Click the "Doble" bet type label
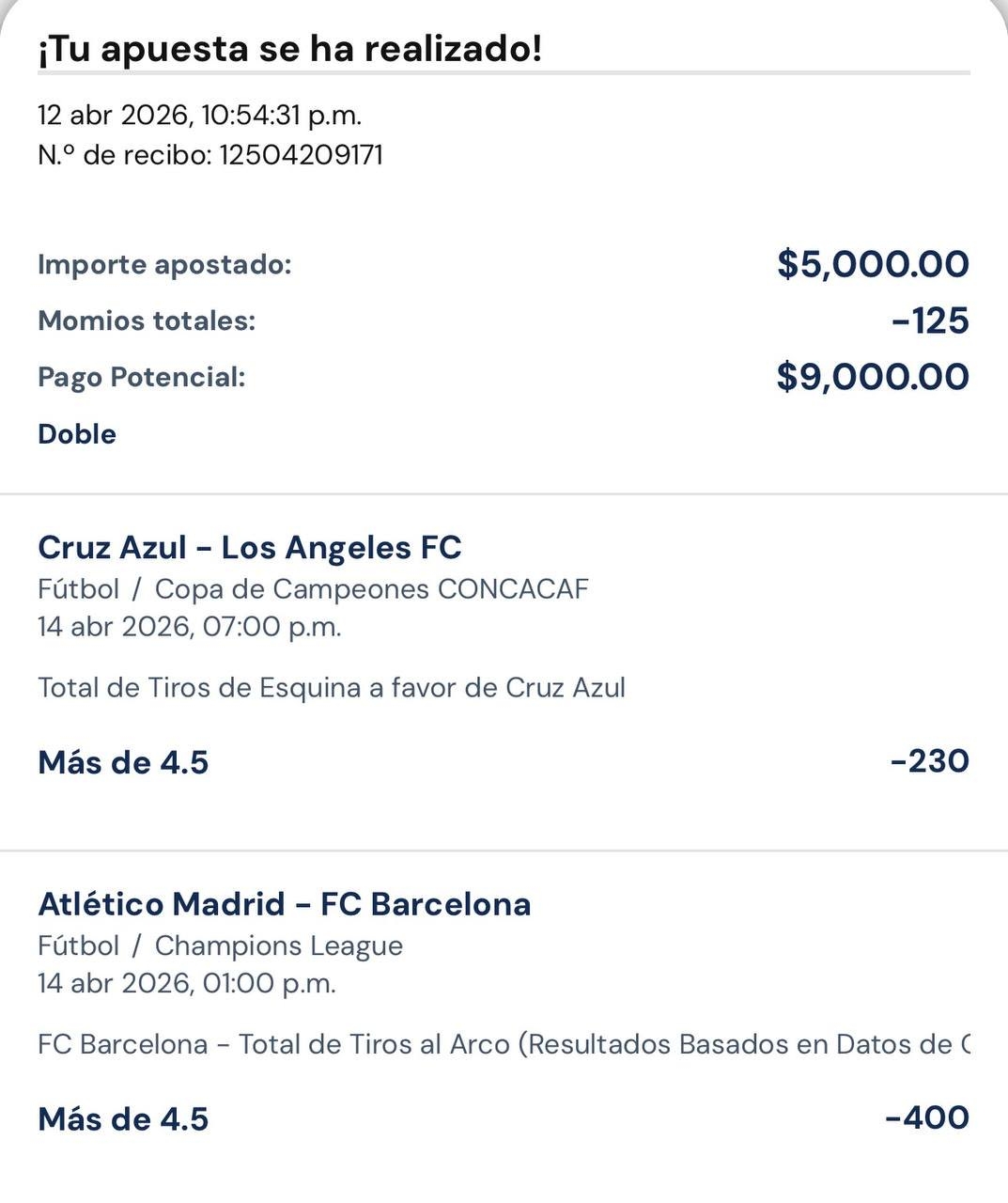The image size is (1008, 1203). (x=77, y=434)
